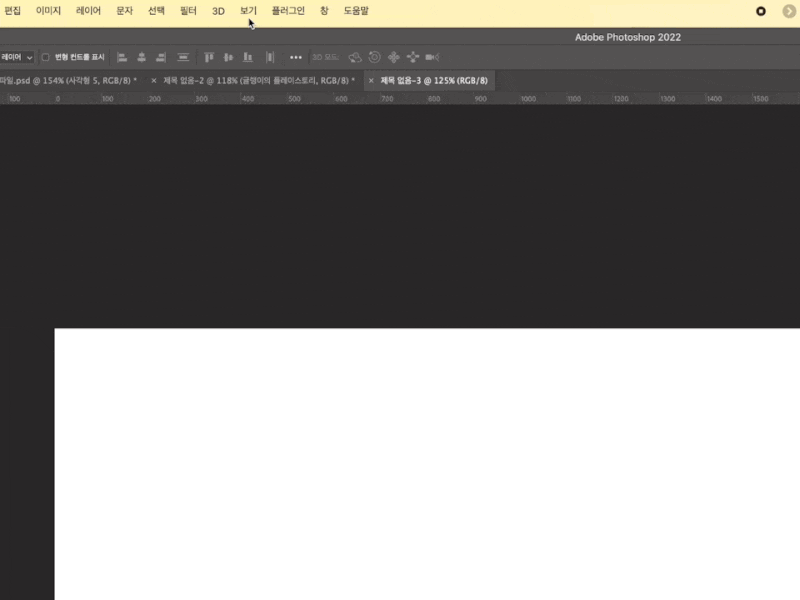
Task: Open more align options (three dots)
Action: [x=295, y=58]
